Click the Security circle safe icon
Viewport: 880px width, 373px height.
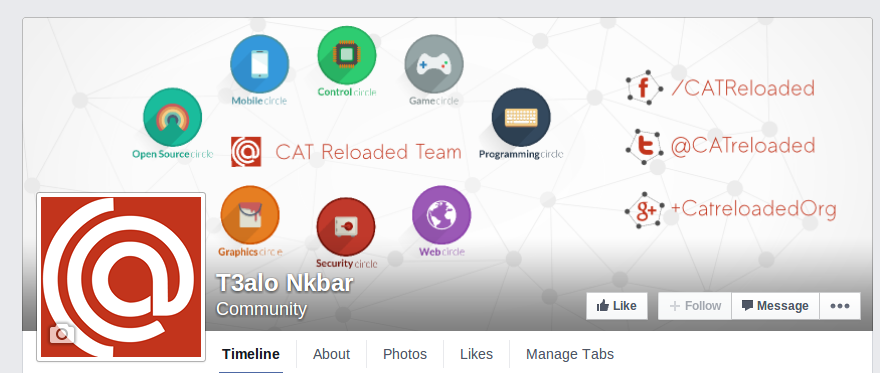coord(346,227)
